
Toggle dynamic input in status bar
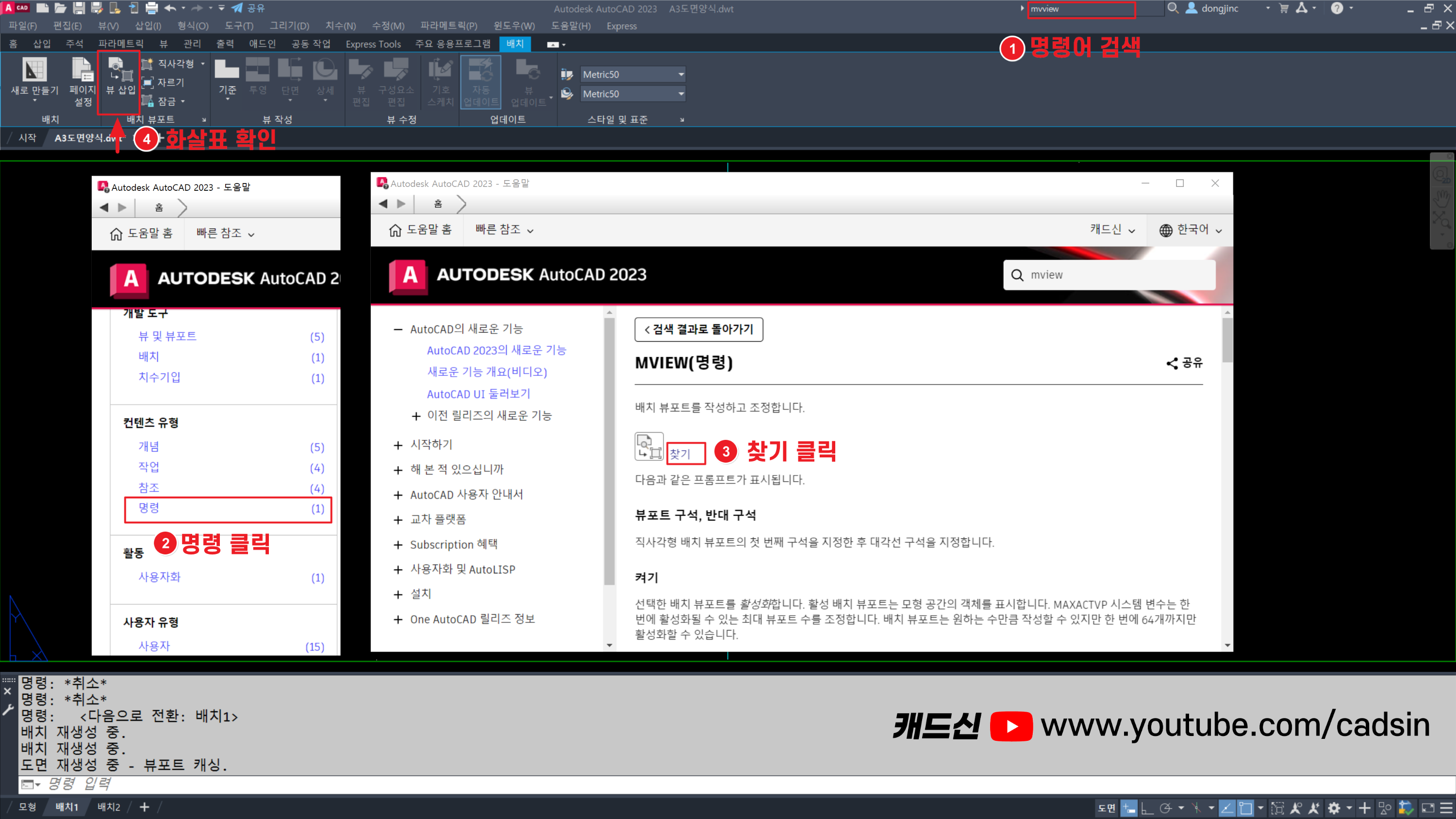[1129, 808]
